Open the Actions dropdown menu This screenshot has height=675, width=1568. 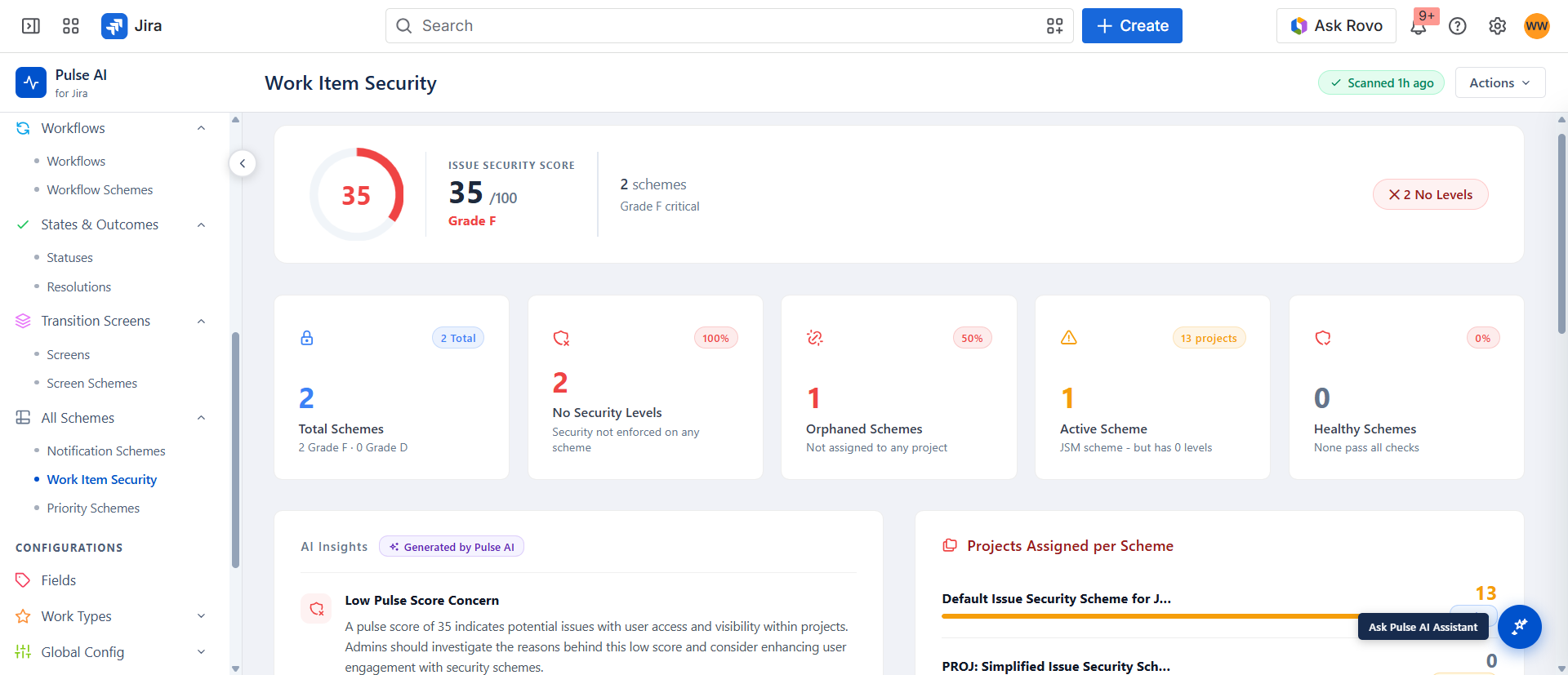click(1500, 82)
